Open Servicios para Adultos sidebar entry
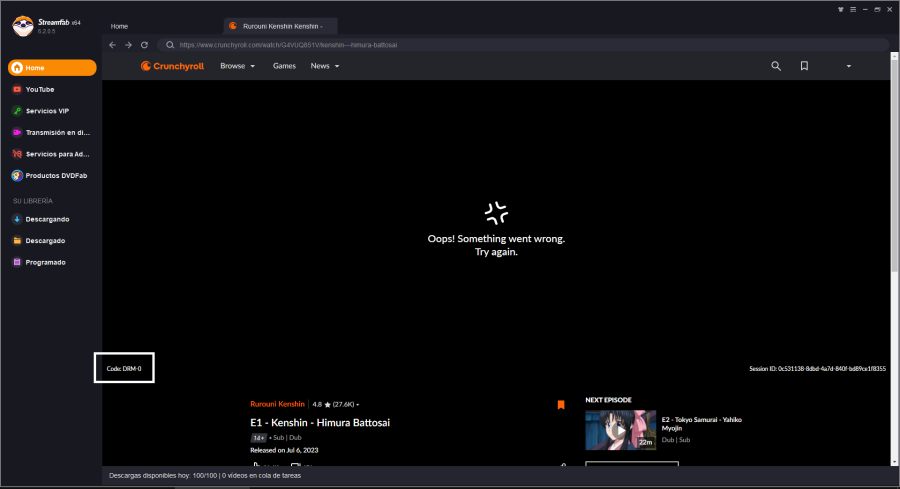The image size is (900, 489). tap(51, 154)
